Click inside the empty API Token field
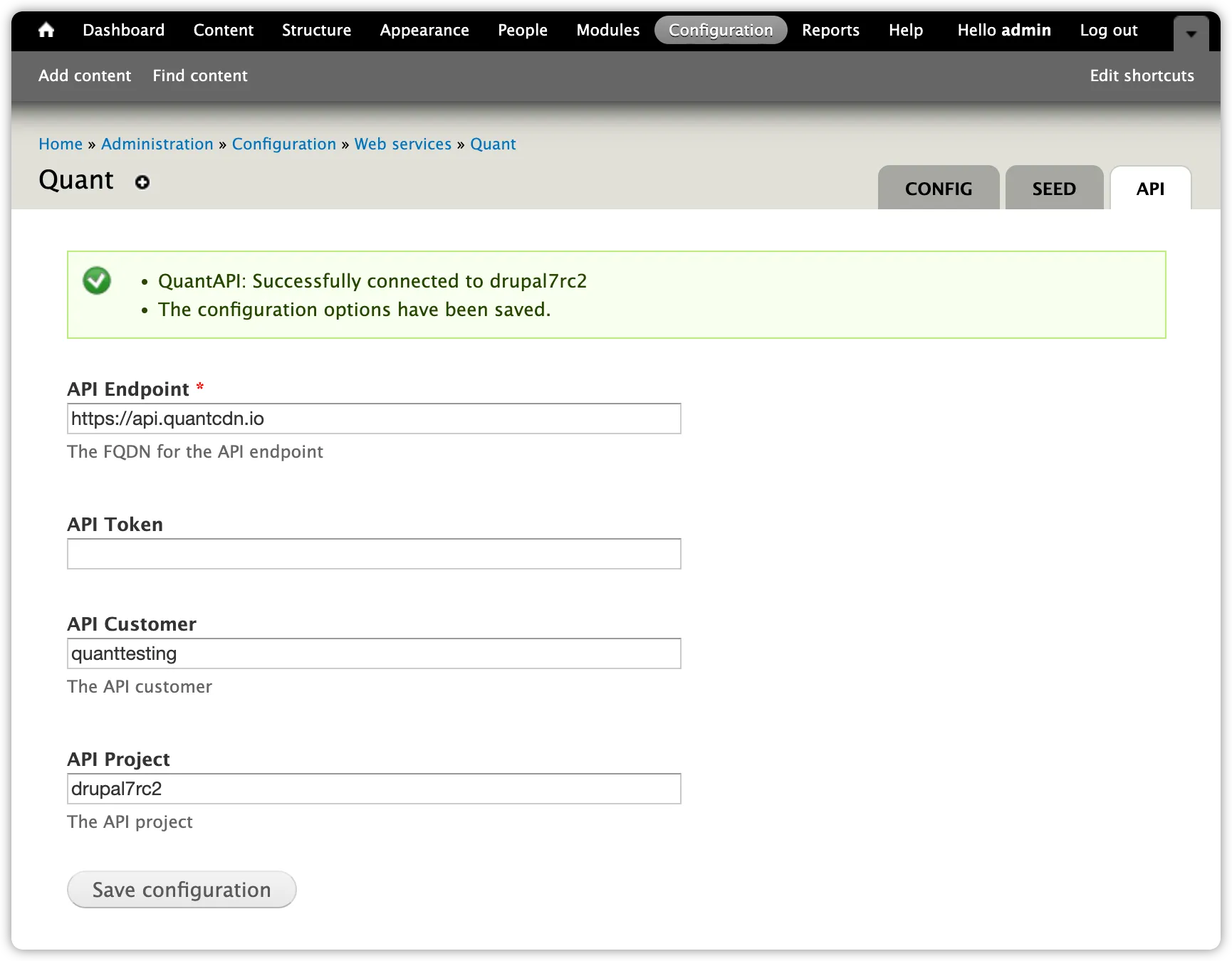 [374, 553]
